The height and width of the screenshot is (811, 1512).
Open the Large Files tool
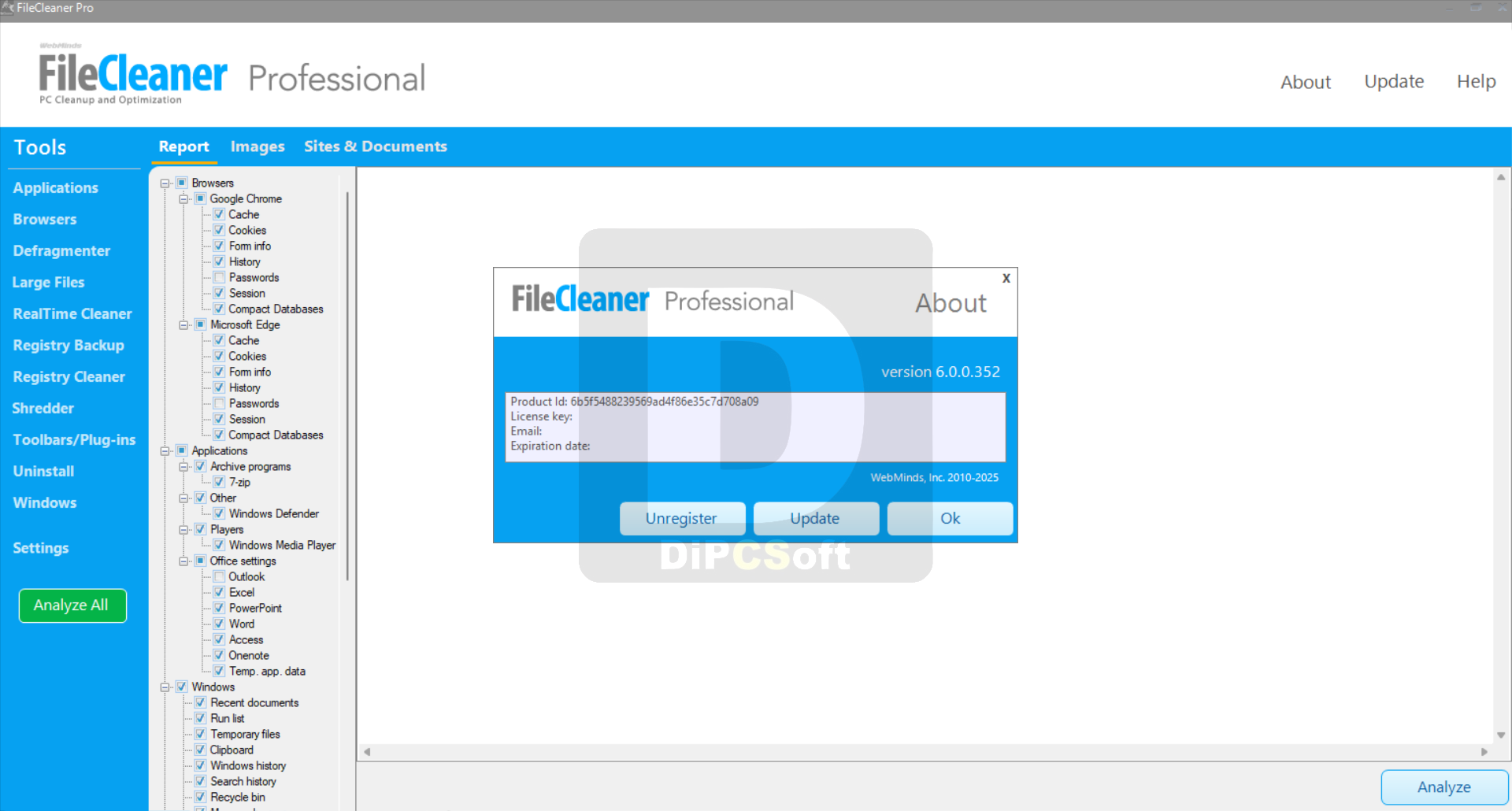(48, 283)
